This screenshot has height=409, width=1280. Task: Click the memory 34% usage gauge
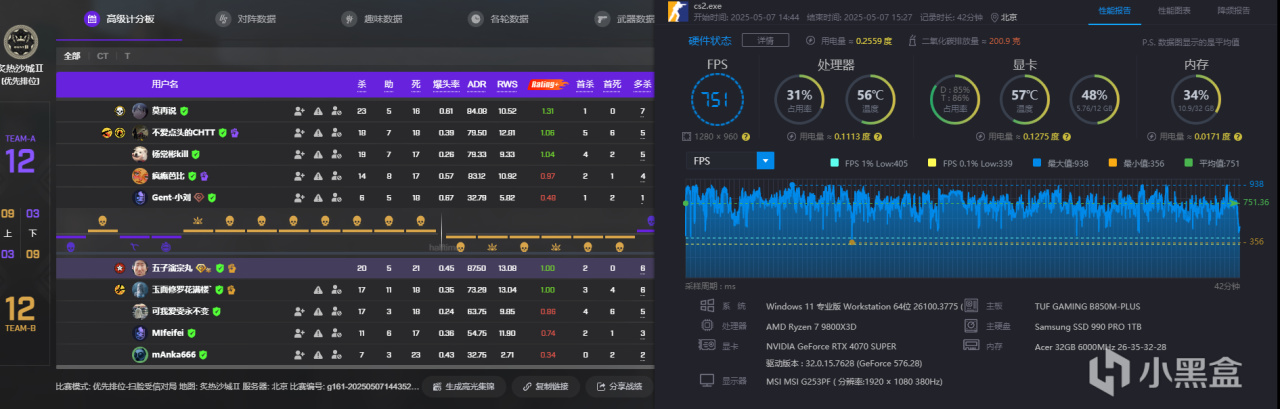click(1195, 99)
